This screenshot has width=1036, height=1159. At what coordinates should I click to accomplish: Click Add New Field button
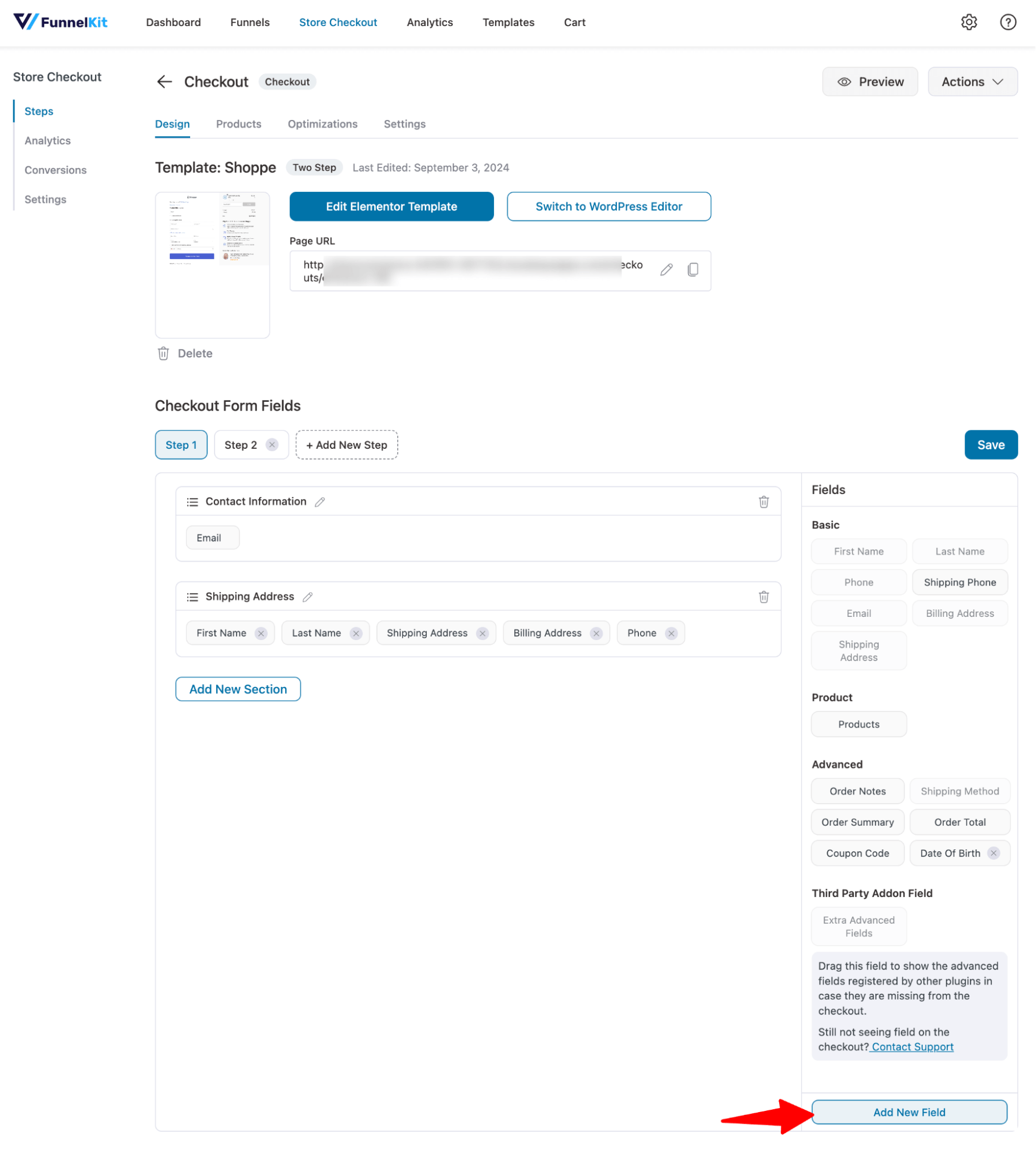(909, 1112)
